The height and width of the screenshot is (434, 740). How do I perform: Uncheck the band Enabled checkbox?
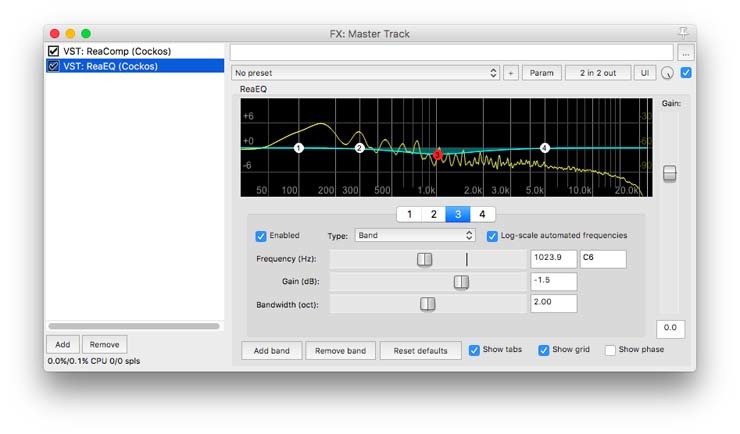[x=261, y=236]
